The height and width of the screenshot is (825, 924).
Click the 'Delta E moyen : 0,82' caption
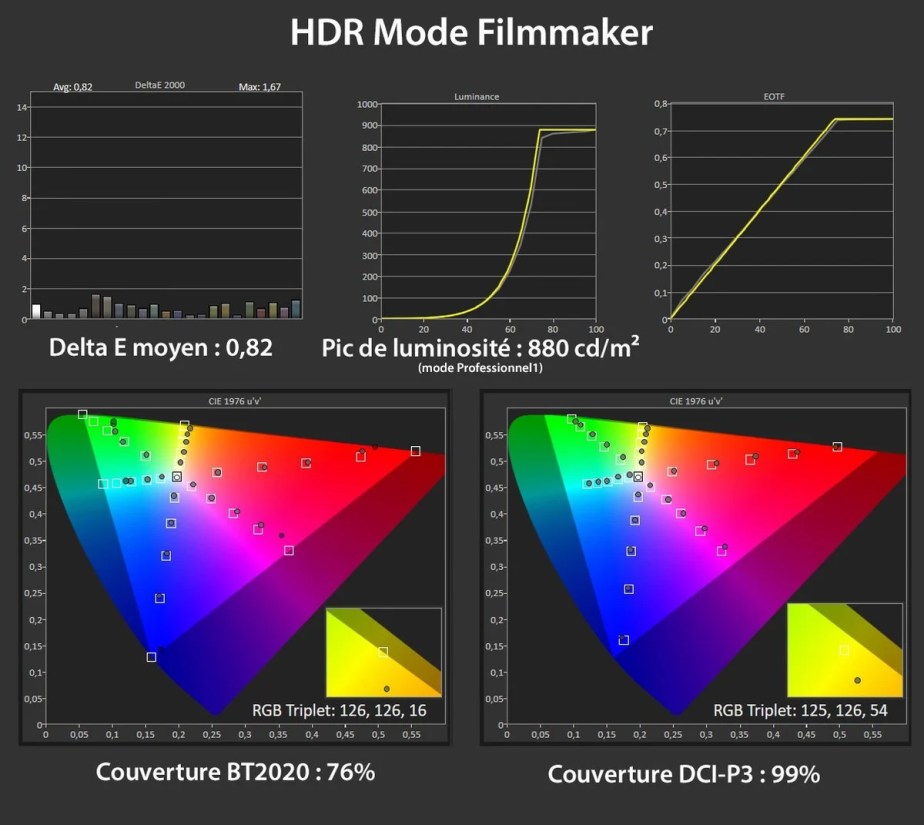(x=161, y=348)
